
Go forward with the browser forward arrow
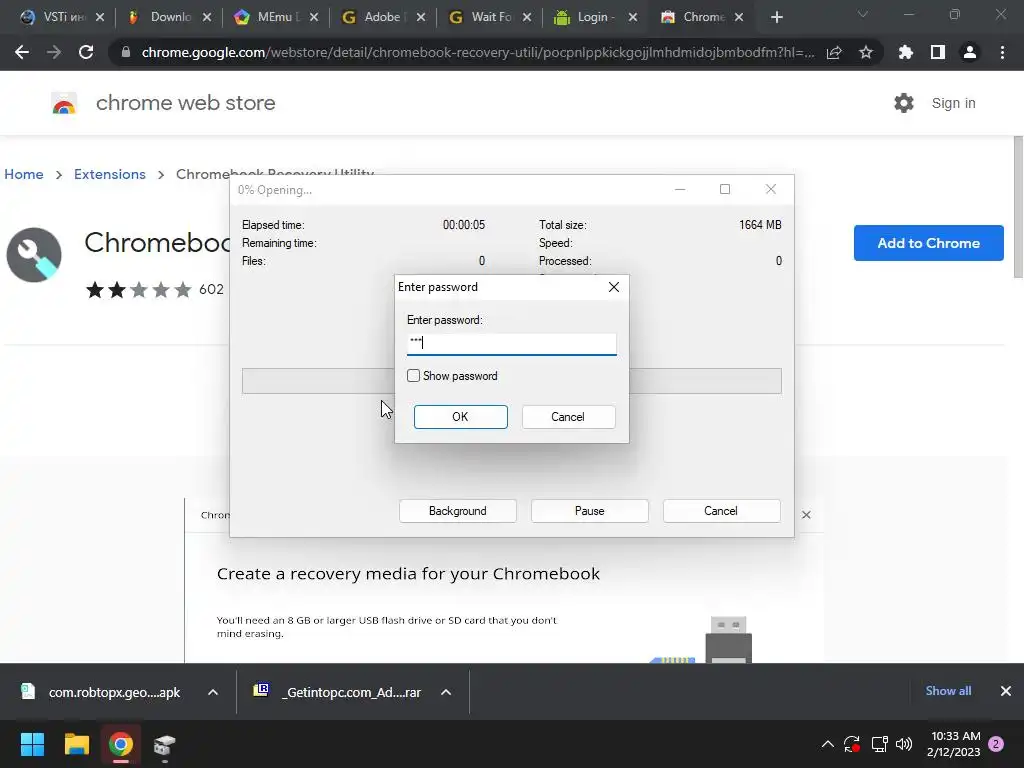click(54, 52)
